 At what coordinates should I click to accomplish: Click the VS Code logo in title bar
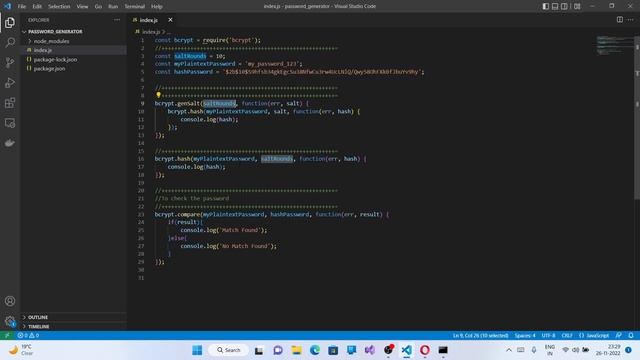(7, 6)
